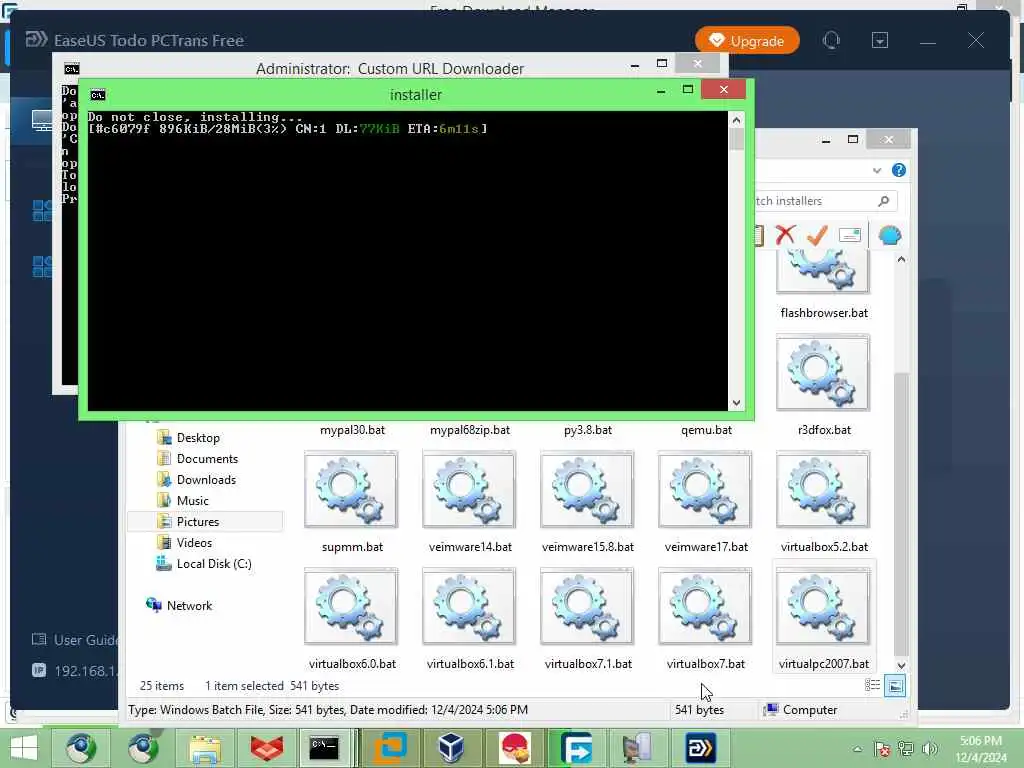Show hidden system tray icons
1024x768 pixels.
point(857,749)
